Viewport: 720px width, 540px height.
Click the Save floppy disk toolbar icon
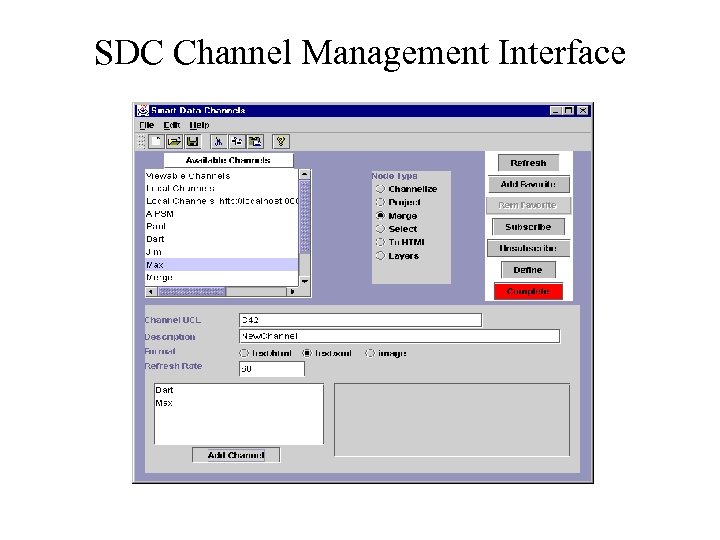click(x=192, y=141)
